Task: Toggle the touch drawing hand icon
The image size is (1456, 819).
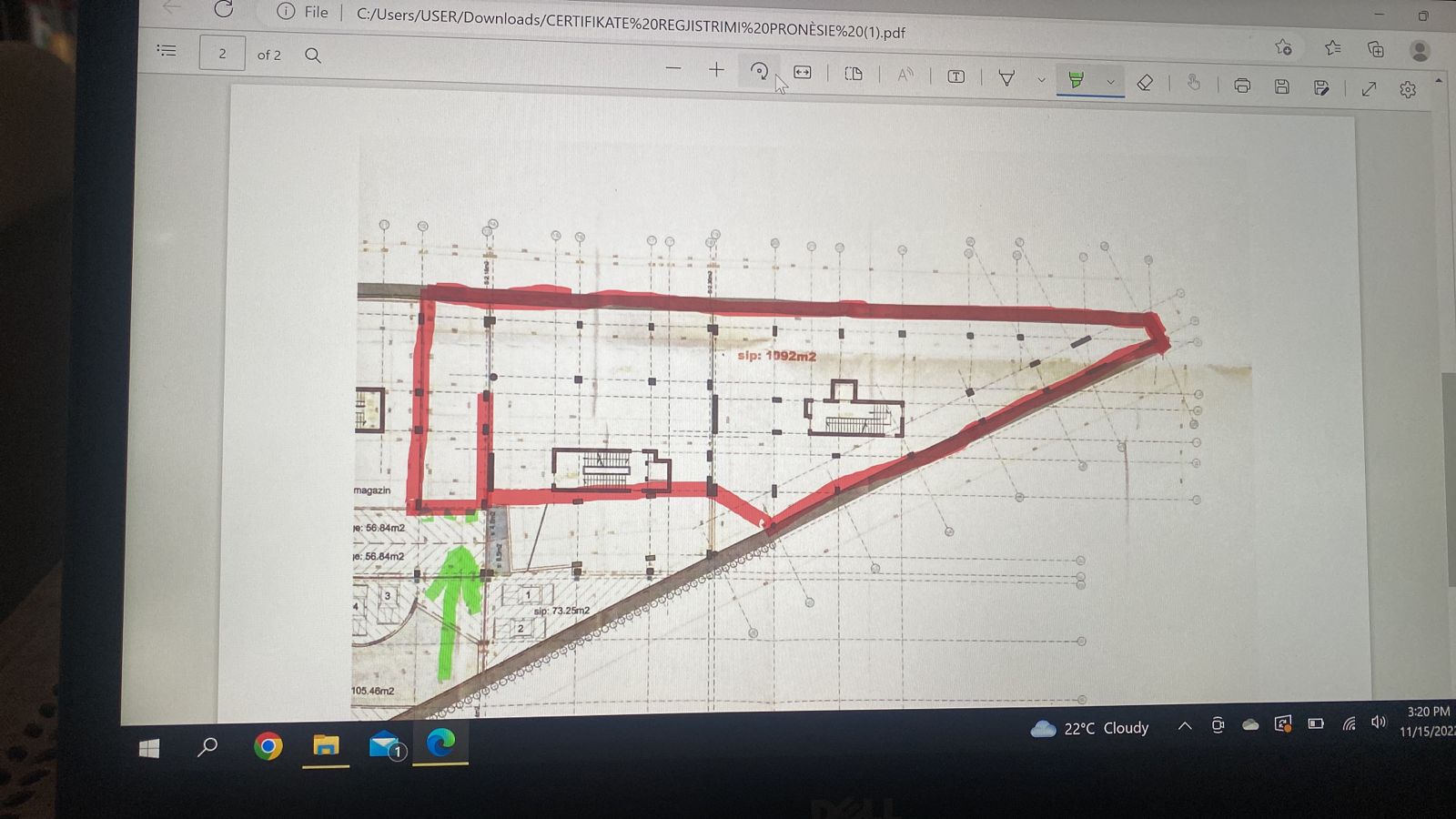Action: coord(1194,84)
